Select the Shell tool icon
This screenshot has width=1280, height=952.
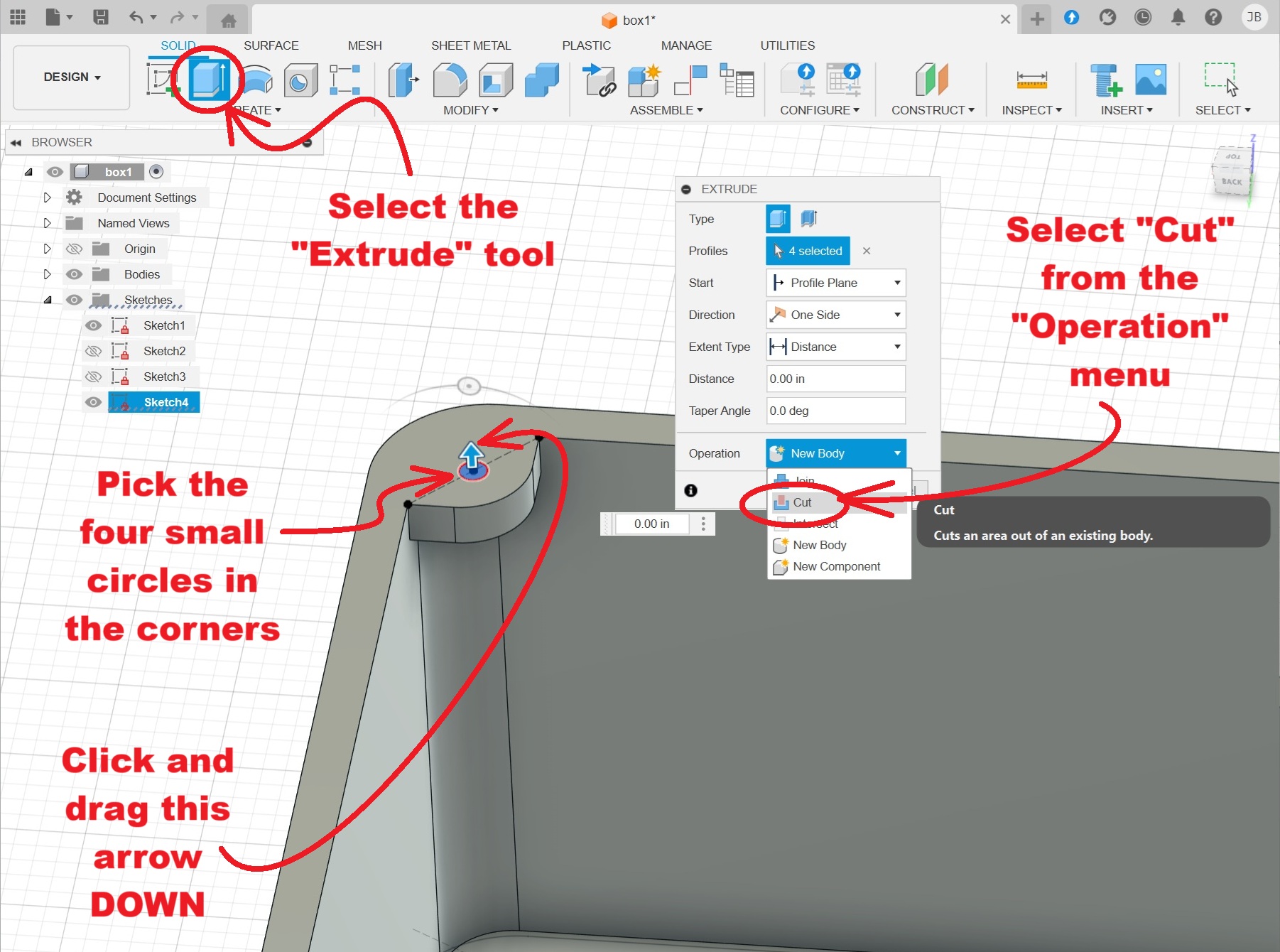[x=496, y=80]
